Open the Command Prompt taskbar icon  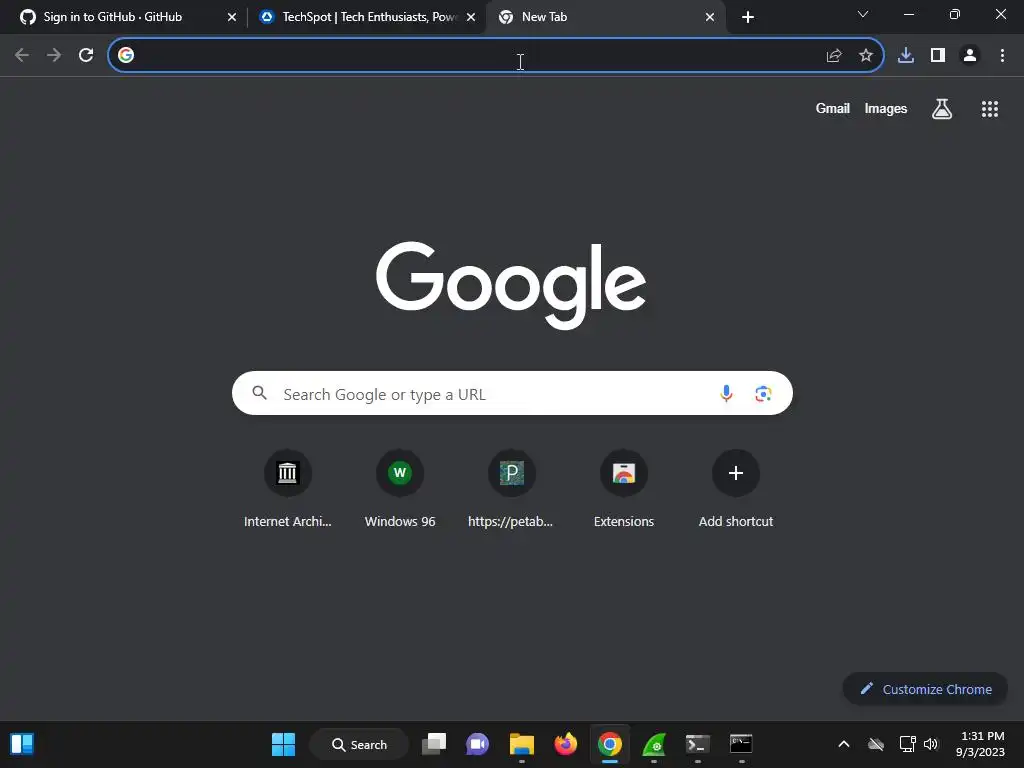click(x=741, y=743)
